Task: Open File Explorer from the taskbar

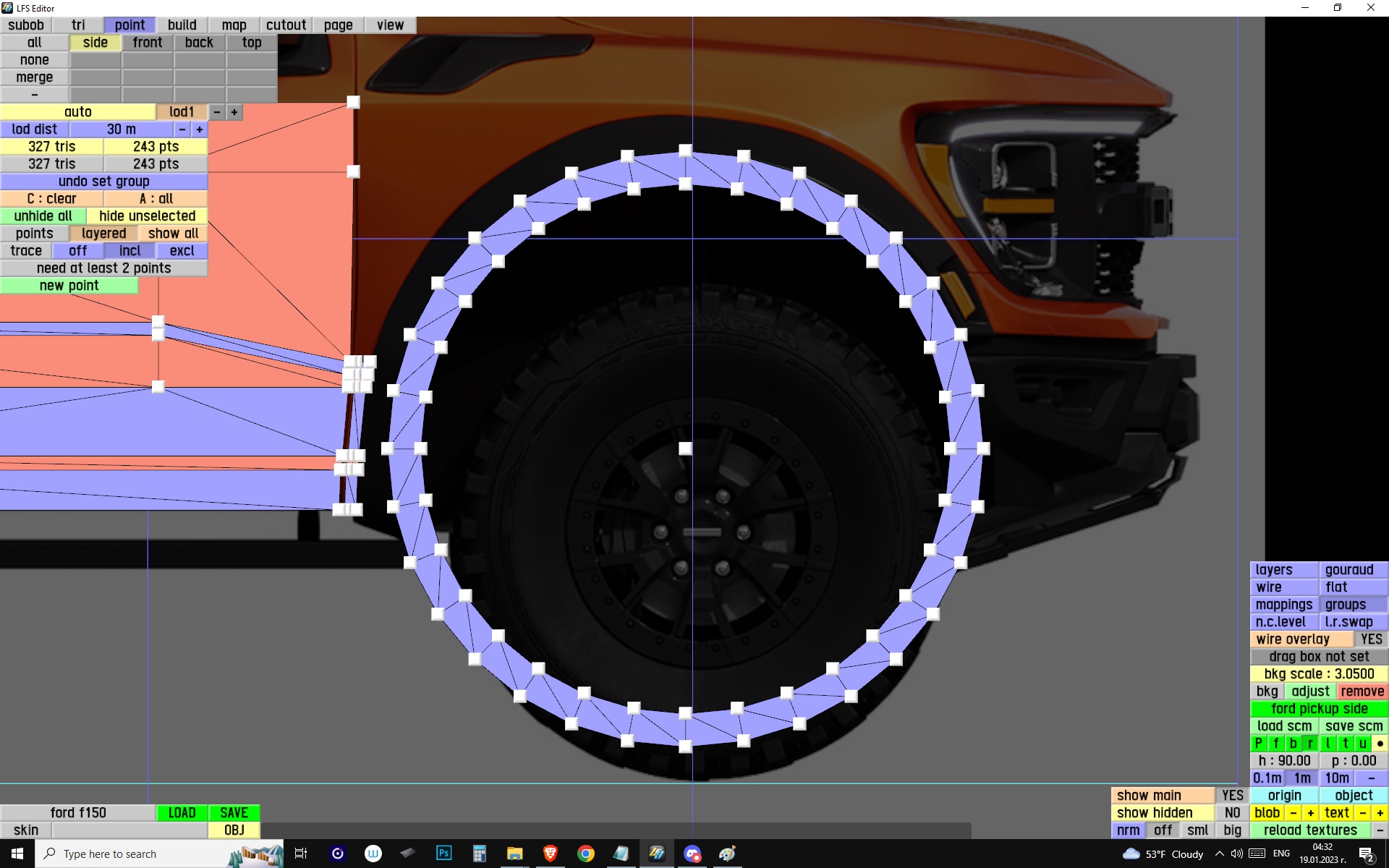Action: point(514,854)
